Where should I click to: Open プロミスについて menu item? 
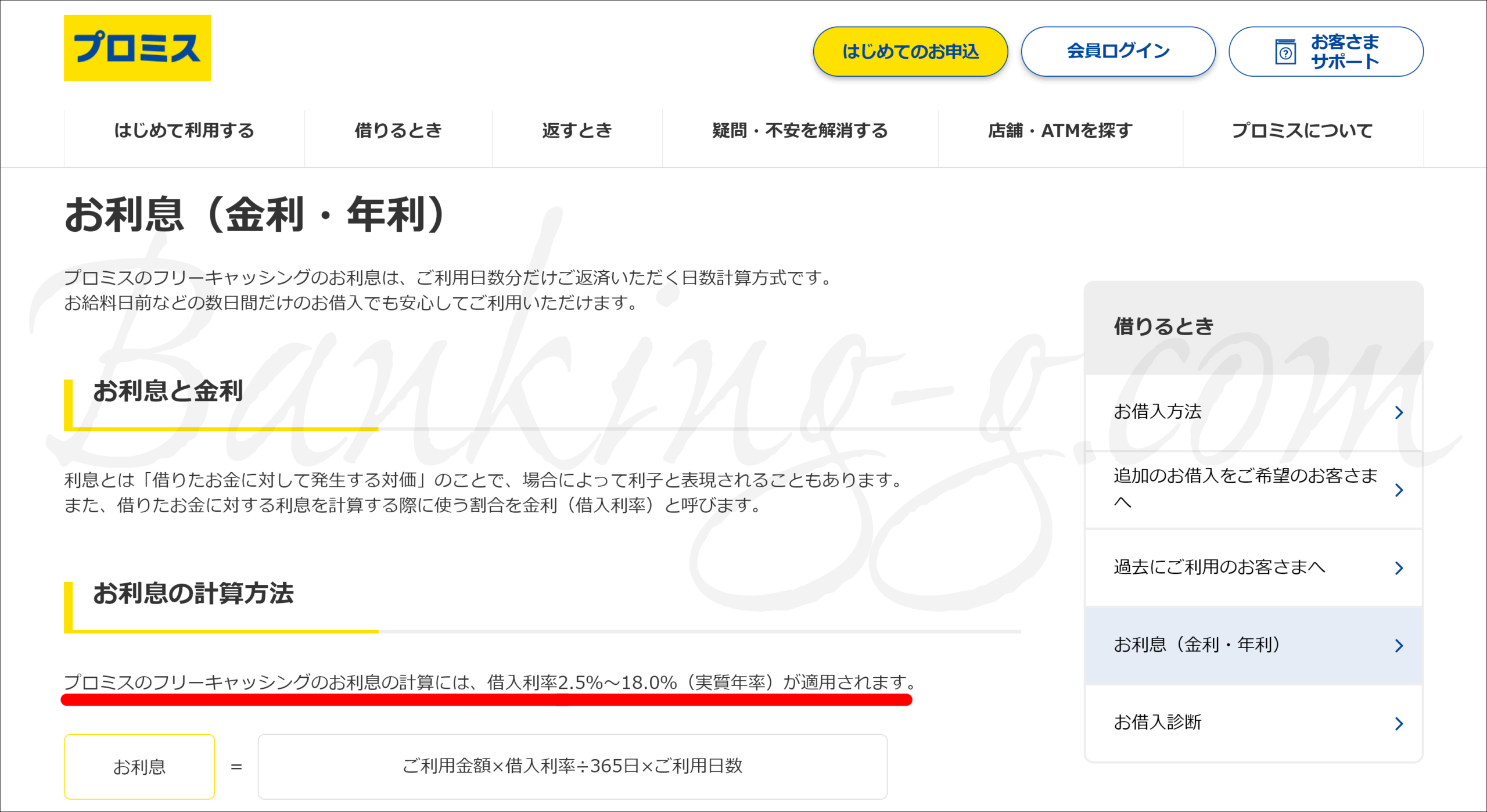pos(1302,131)
